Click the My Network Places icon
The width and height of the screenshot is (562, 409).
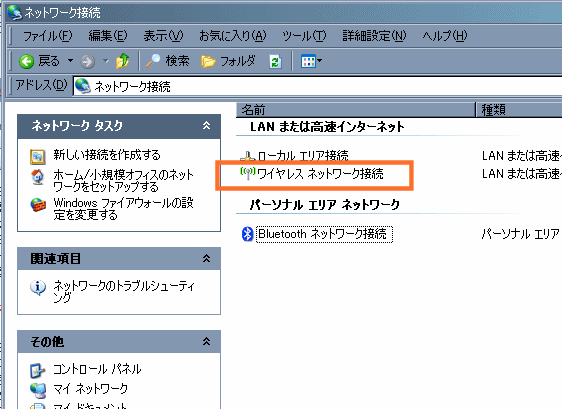pyautogui.click(x=38, y=390)
